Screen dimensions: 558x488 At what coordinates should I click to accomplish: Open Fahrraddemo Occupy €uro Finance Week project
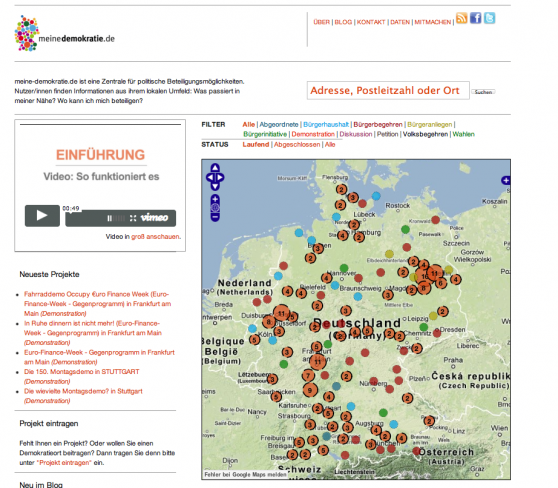point(98,304)
